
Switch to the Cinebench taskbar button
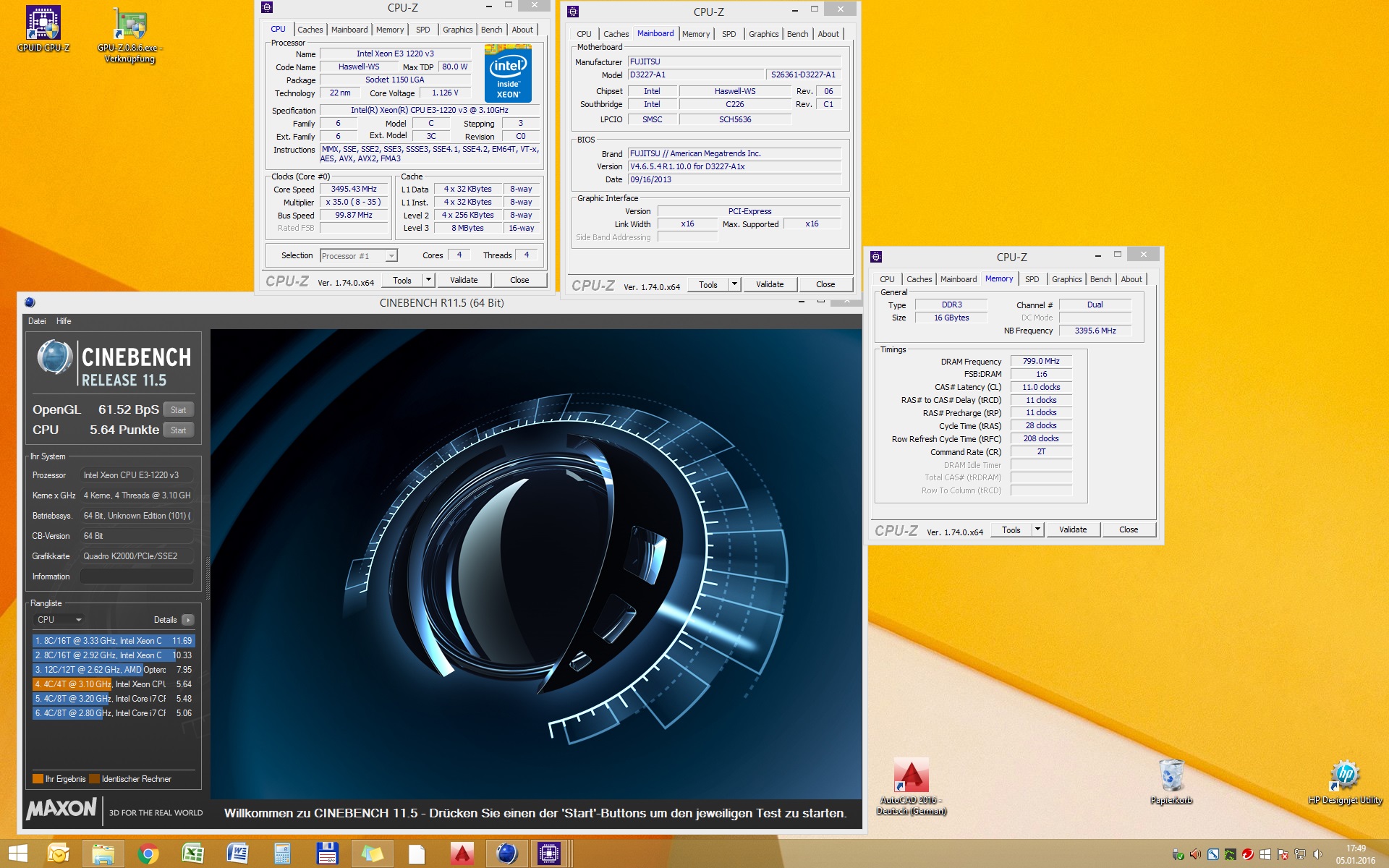click(506, 854)
